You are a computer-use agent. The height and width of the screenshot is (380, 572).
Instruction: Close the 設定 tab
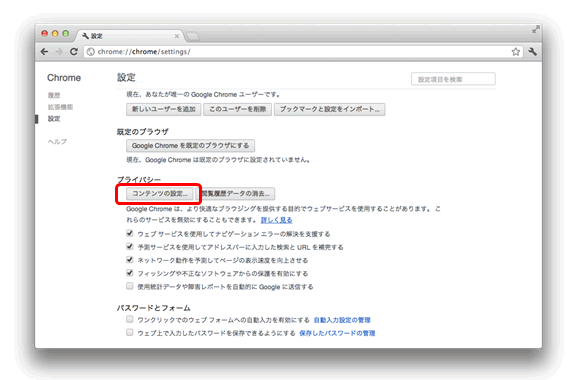point(177,36)
